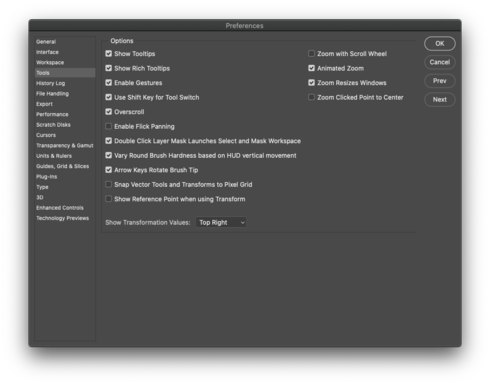The width and height of the screenshot is (490, 385).
Task: Open the Performance preferences section
Action: click(x=52, y=114)
